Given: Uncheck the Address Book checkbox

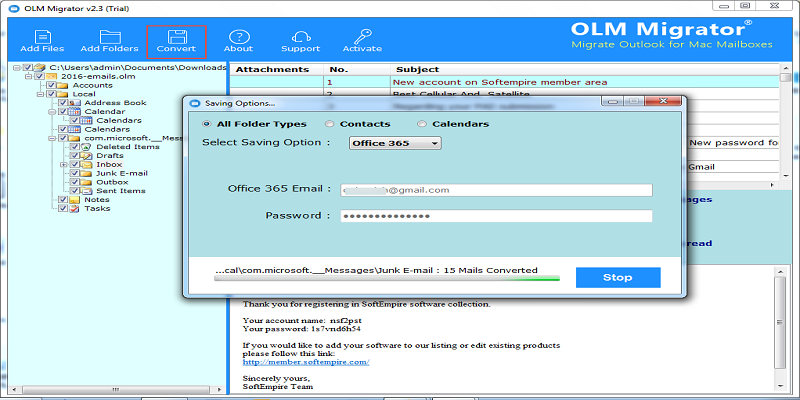Looking at the screenshot, I should coord(63,103).
